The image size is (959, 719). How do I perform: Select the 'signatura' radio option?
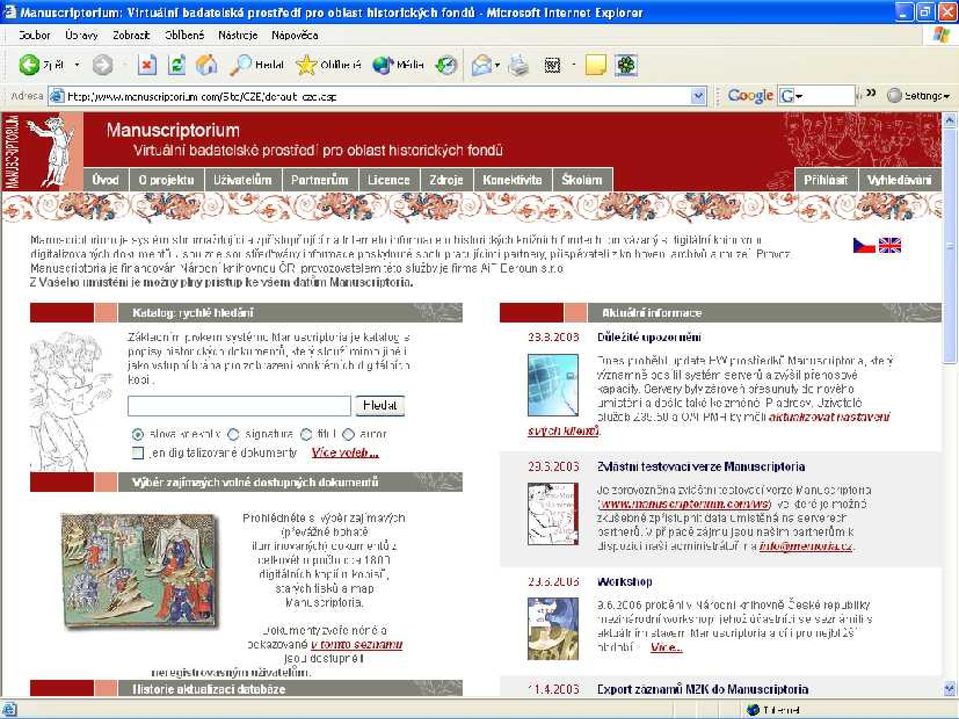(233, 434)
